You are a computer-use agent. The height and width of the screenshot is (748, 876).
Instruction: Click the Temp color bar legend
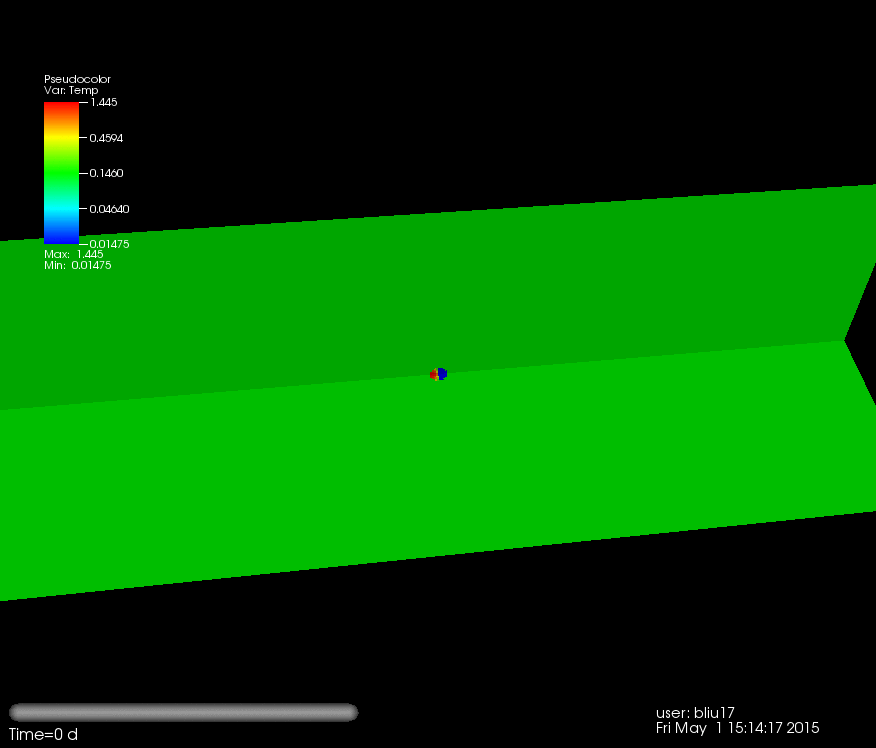click(x=61, y=173)
